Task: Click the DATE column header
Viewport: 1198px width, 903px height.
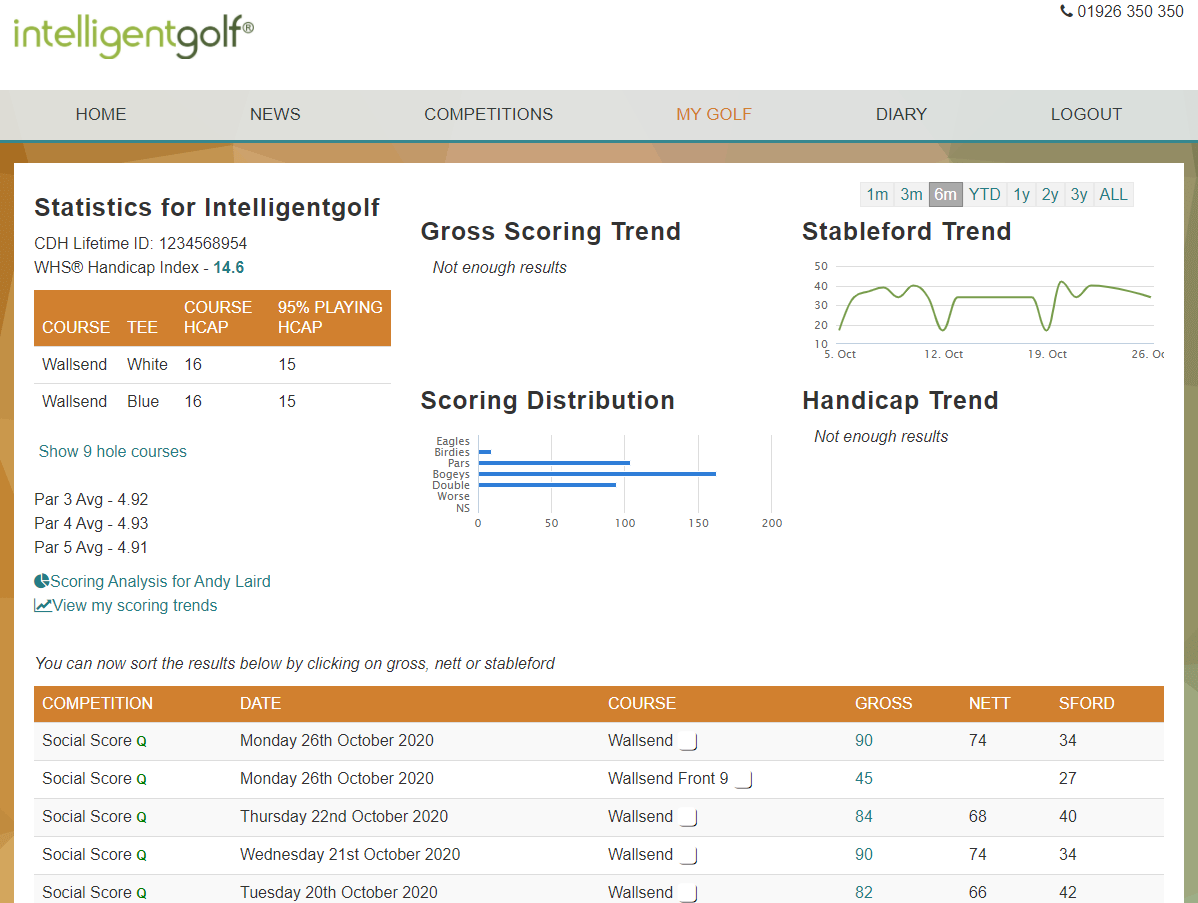Action: 260,704
